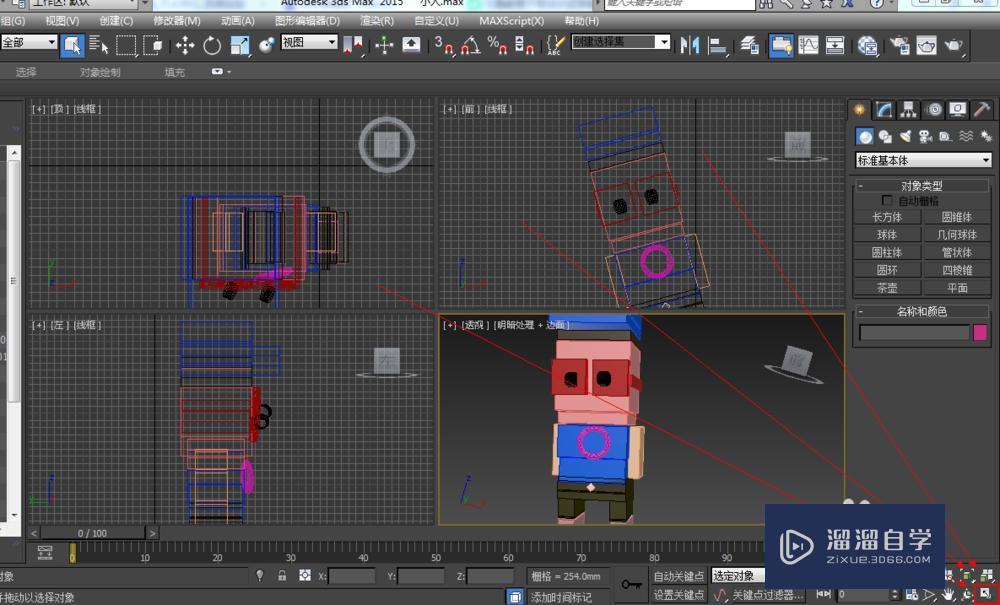
Task: Enable the 自动栅格 AutoGrid checkbox
Action: click(887, 199)
